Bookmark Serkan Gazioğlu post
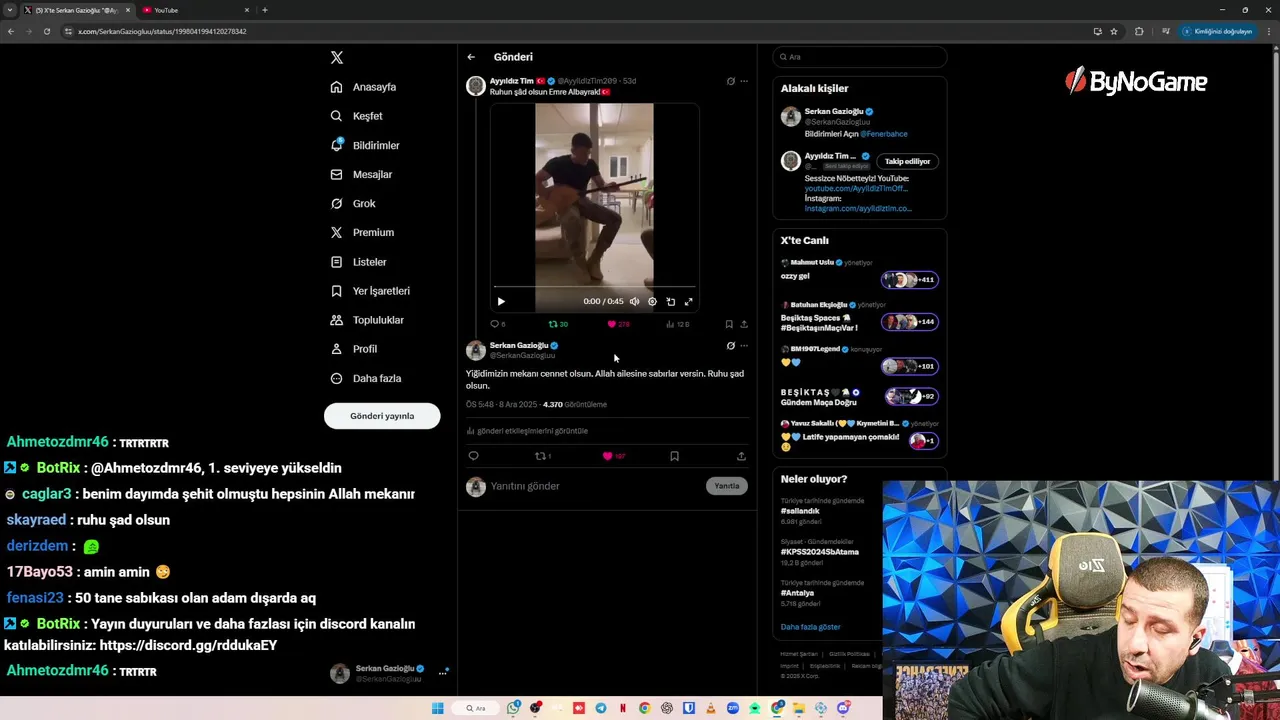The height and width of the screenshot is (720, 1280). click(674, 456)
